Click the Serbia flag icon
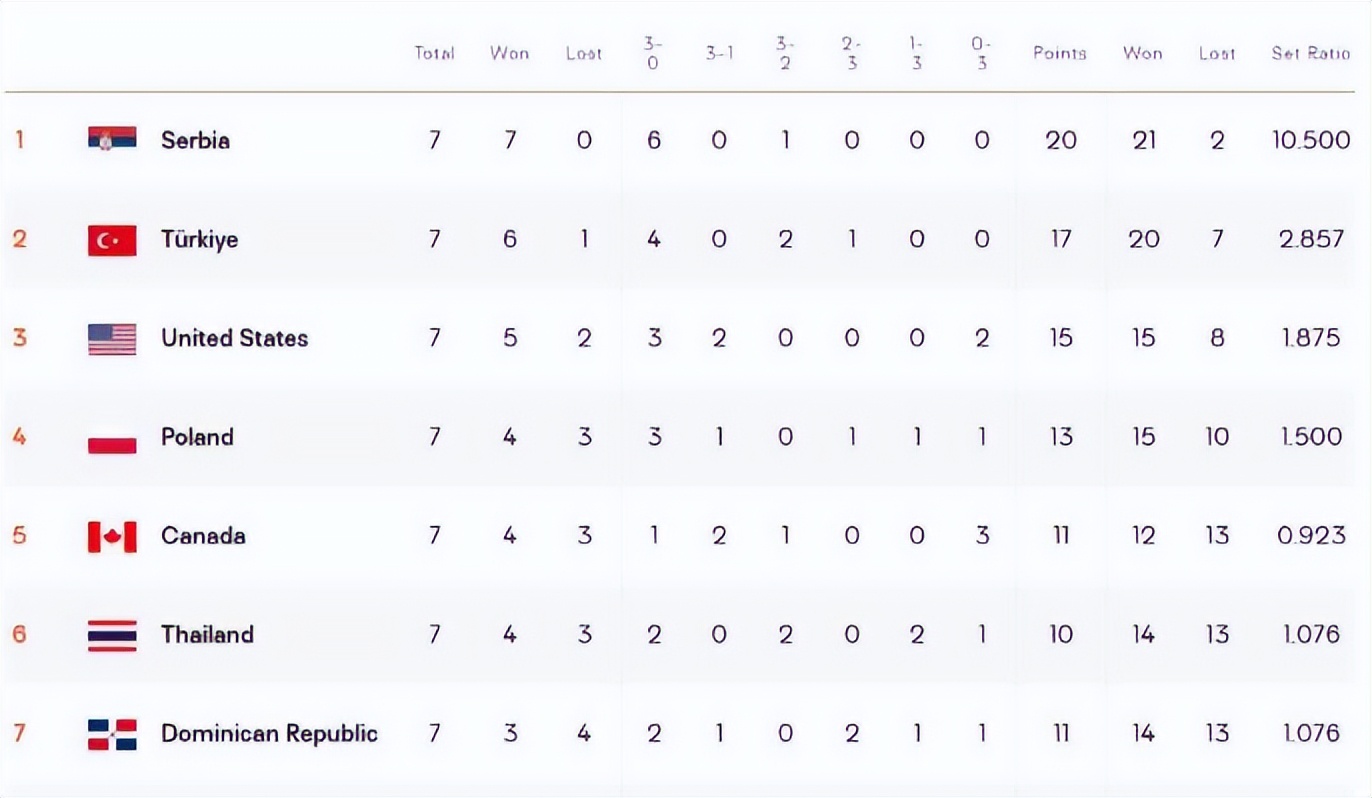 tap(112, 140)
